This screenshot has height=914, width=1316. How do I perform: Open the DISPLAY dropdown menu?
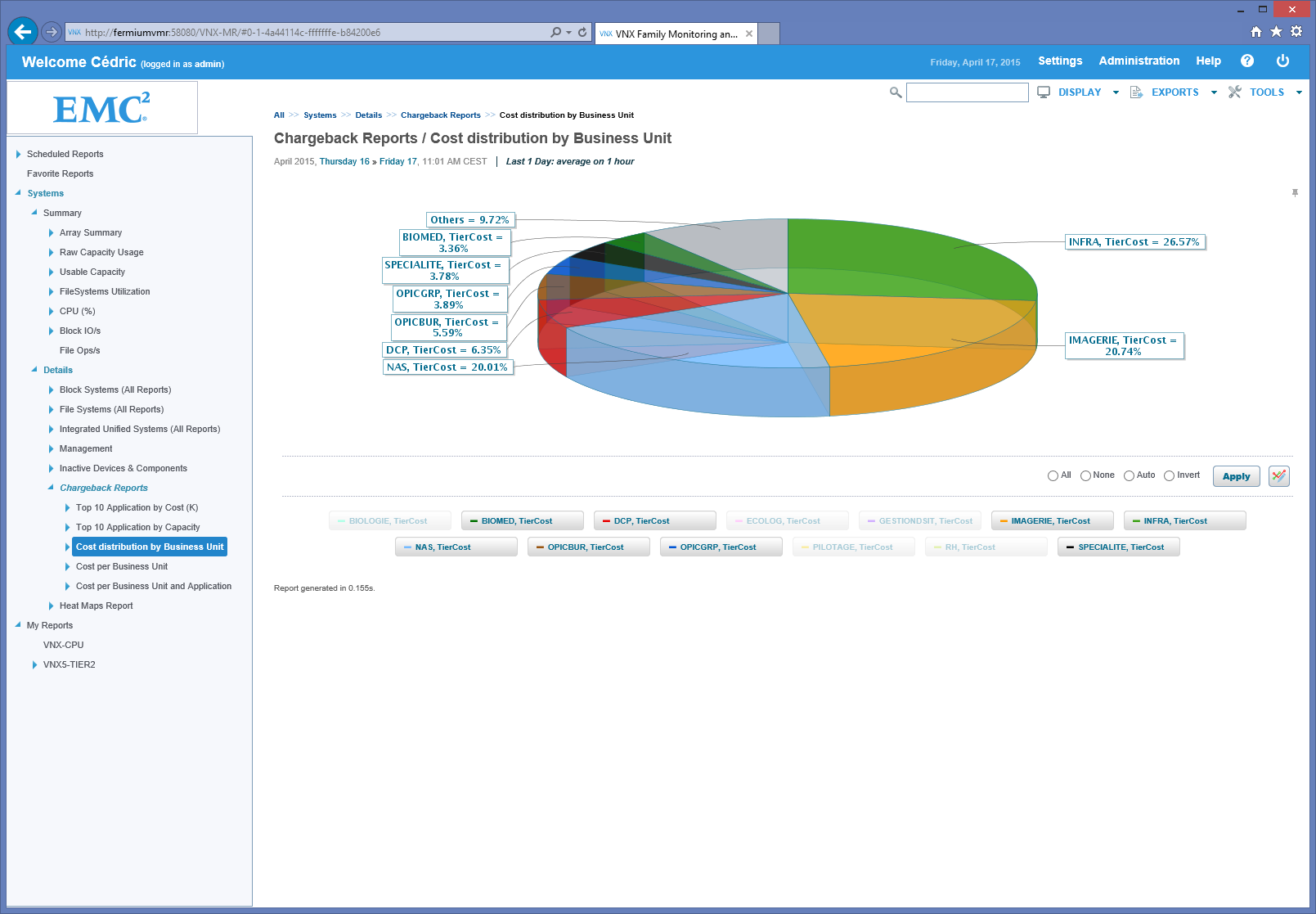tap(1079, 92)
